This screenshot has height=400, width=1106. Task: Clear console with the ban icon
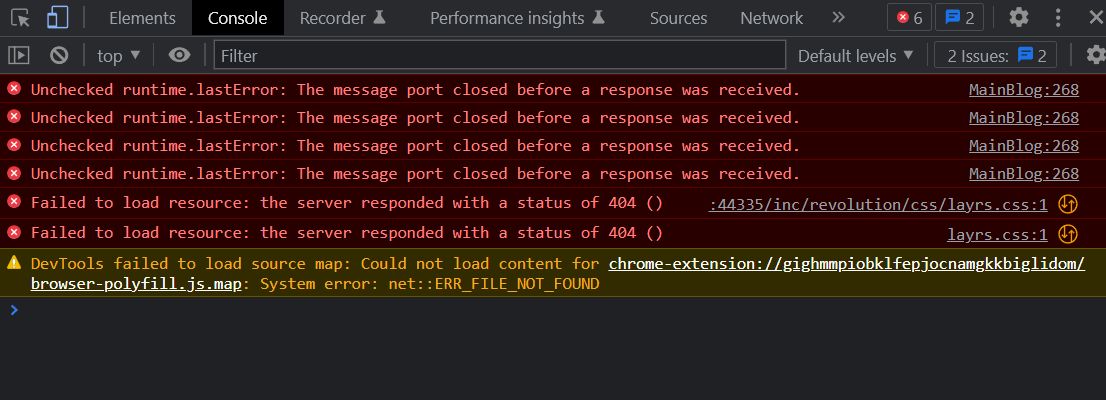59,55
